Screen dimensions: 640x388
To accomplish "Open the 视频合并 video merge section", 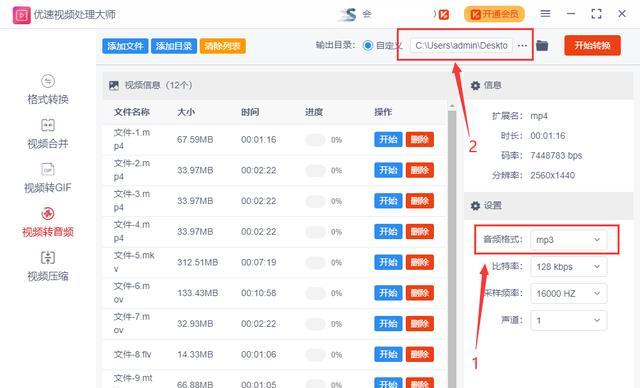I will tap(48, 134).
